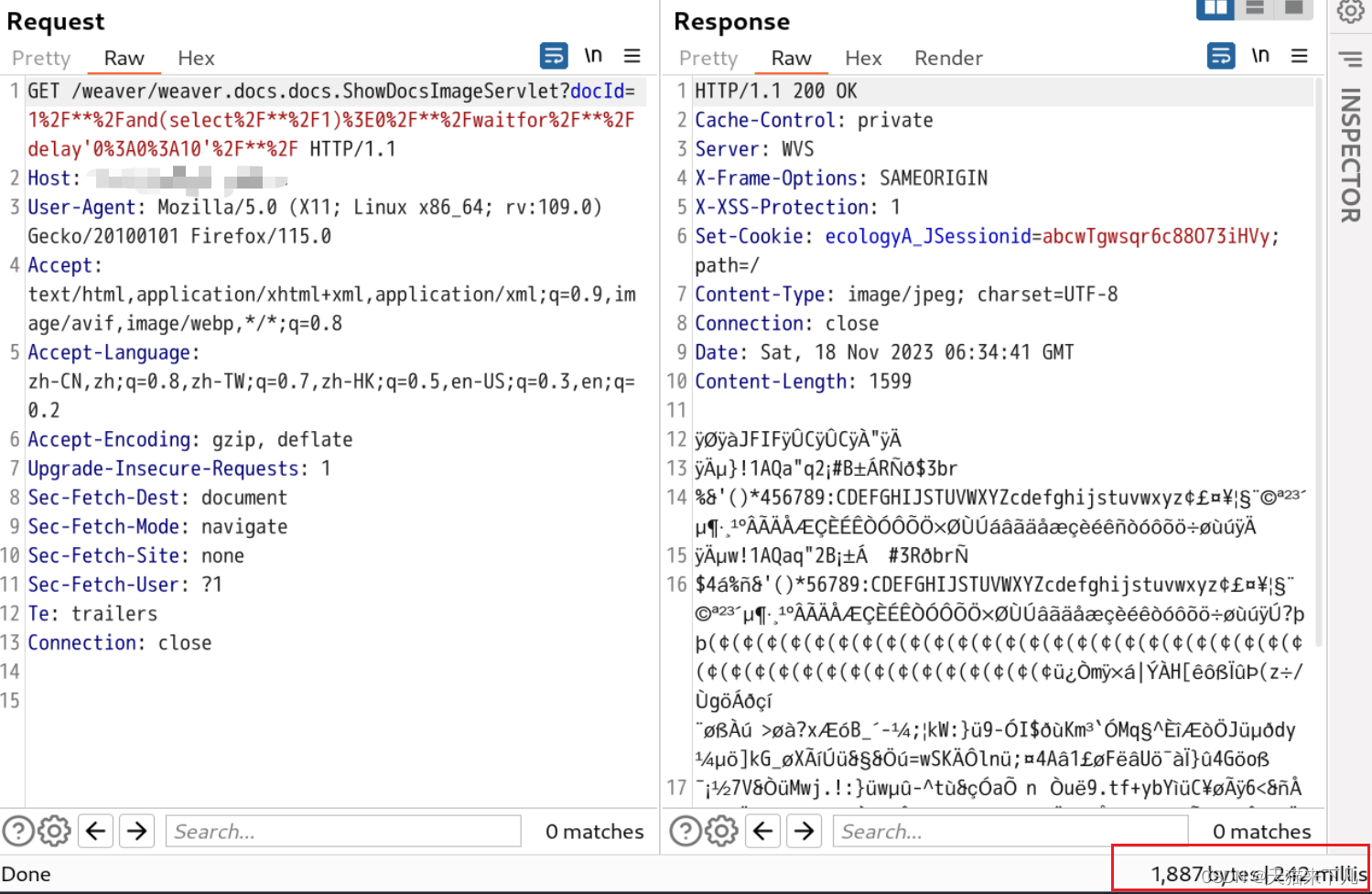Image resolution: width=1372 pixels, height=894 pixels.
Task: Switch Response view to Render tab
Action: coord(948,58)
